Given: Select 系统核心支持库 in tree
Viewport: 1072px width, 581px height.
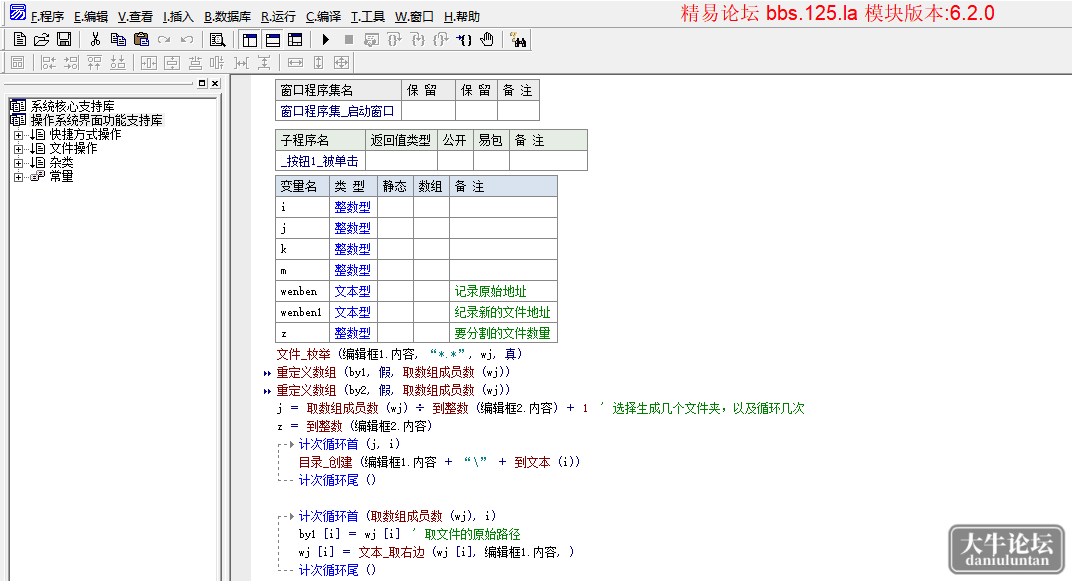Looking at the screenshot, I should pos(72,107).
